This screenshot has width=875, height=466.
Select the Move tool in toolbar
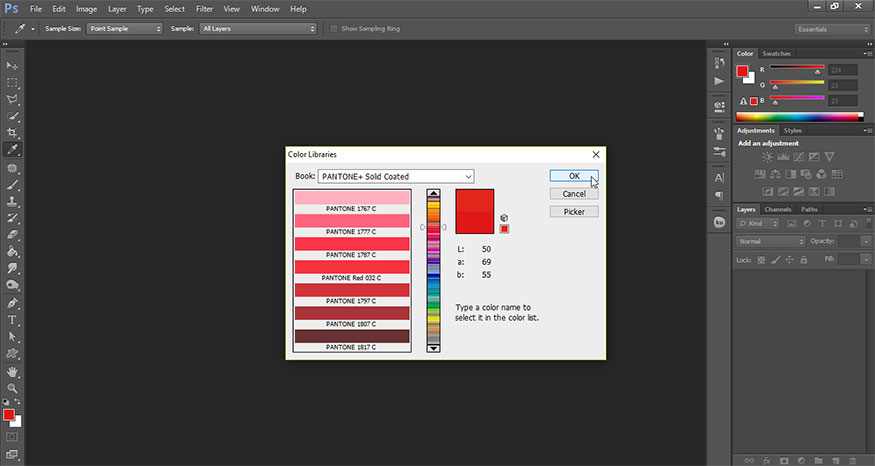point(13,65)
